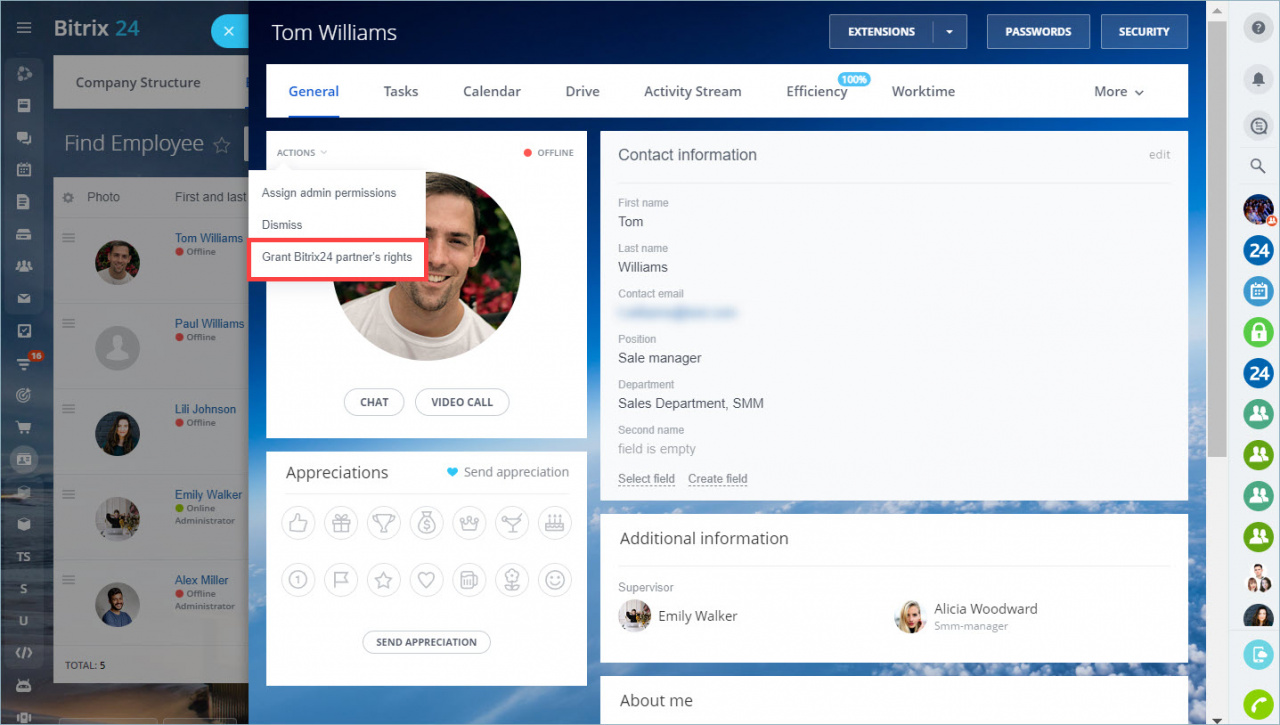1280x725 pixels.
Task: Choose the number one badge appreciation icon
Action: [x=298, y=579]
